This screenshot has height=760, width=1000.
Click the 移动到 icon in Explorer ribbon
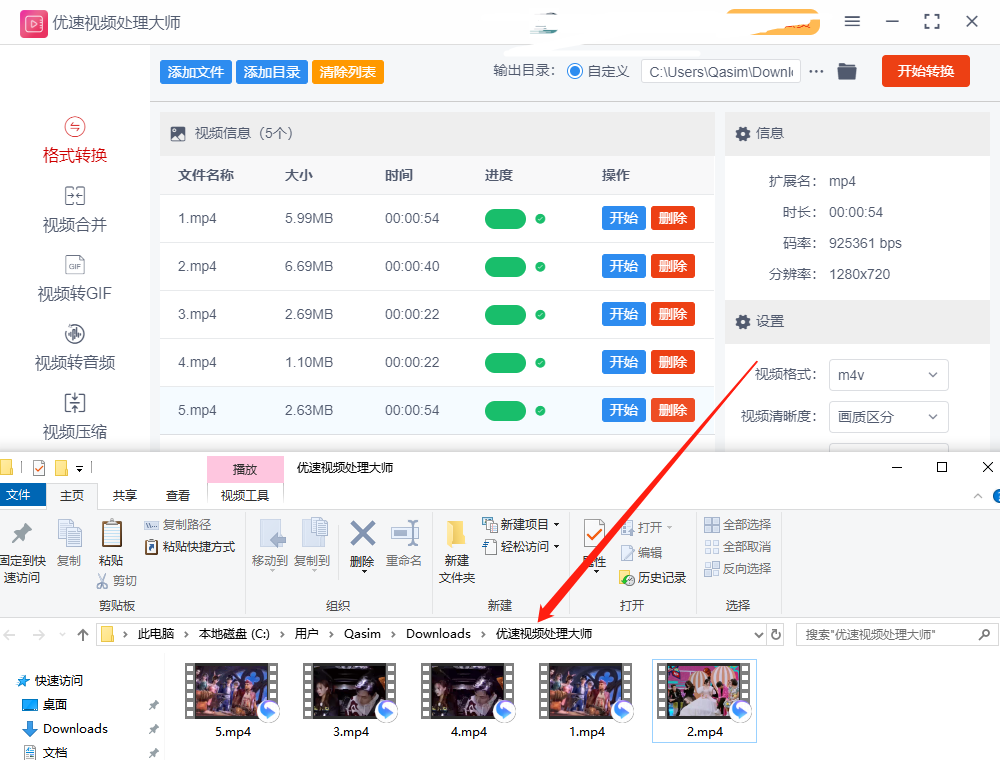pyautogui.click(x=272, y=533)
